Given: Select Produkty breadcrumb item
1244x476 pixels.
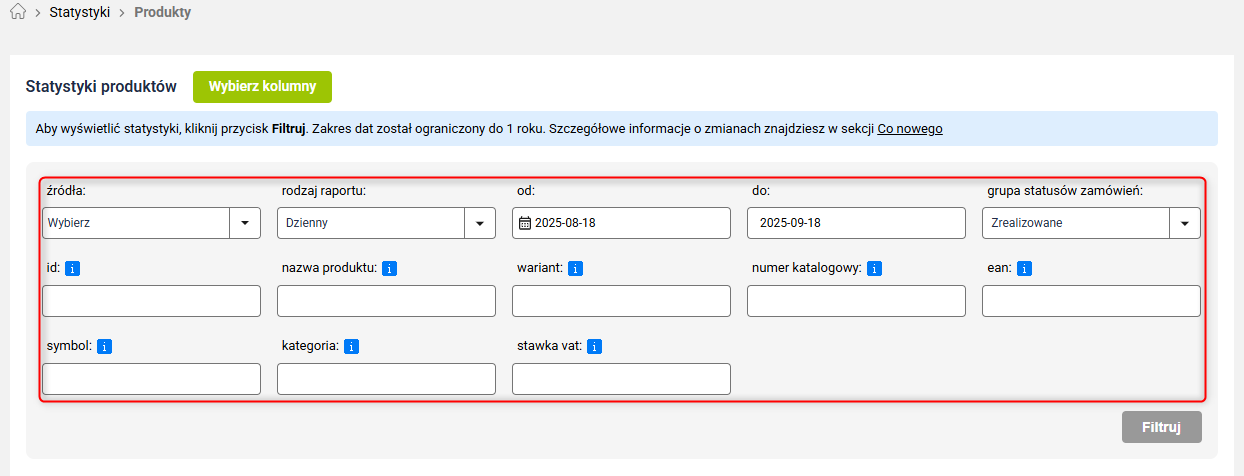Looking at the screenshot, I should tap(162, 13).
